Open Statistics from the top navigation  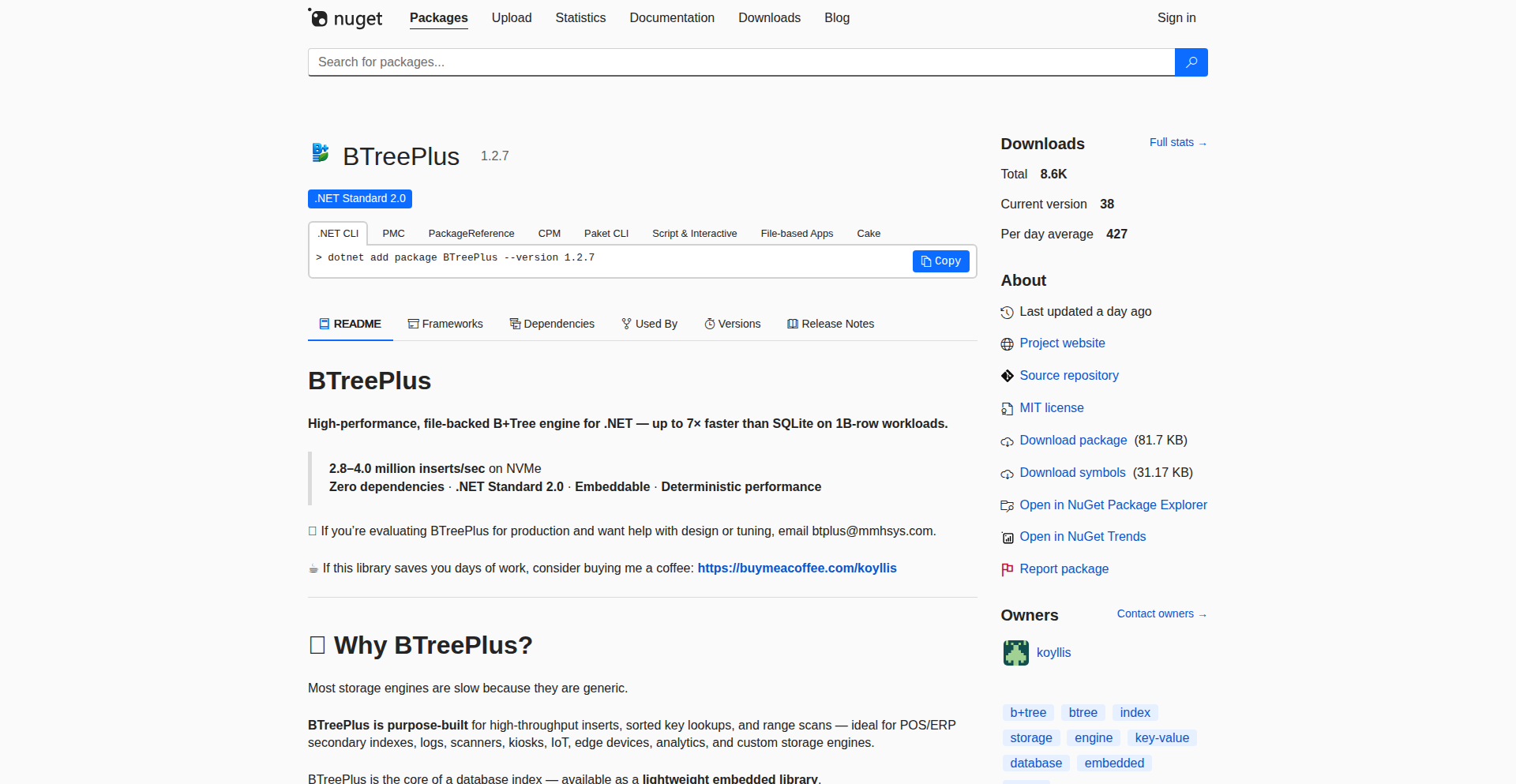(x=580, y=17)
